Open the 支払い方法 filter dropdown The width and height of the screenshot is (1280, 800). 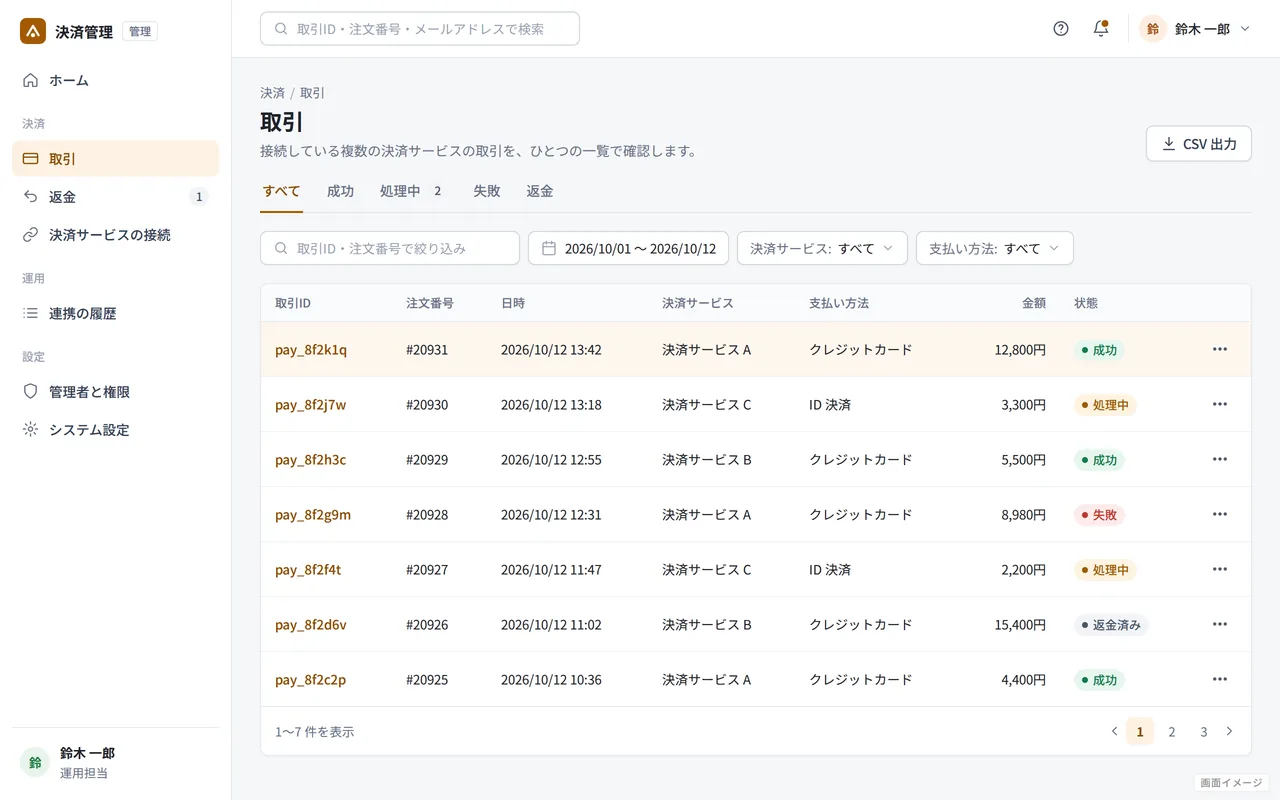(x=995, y=248)
